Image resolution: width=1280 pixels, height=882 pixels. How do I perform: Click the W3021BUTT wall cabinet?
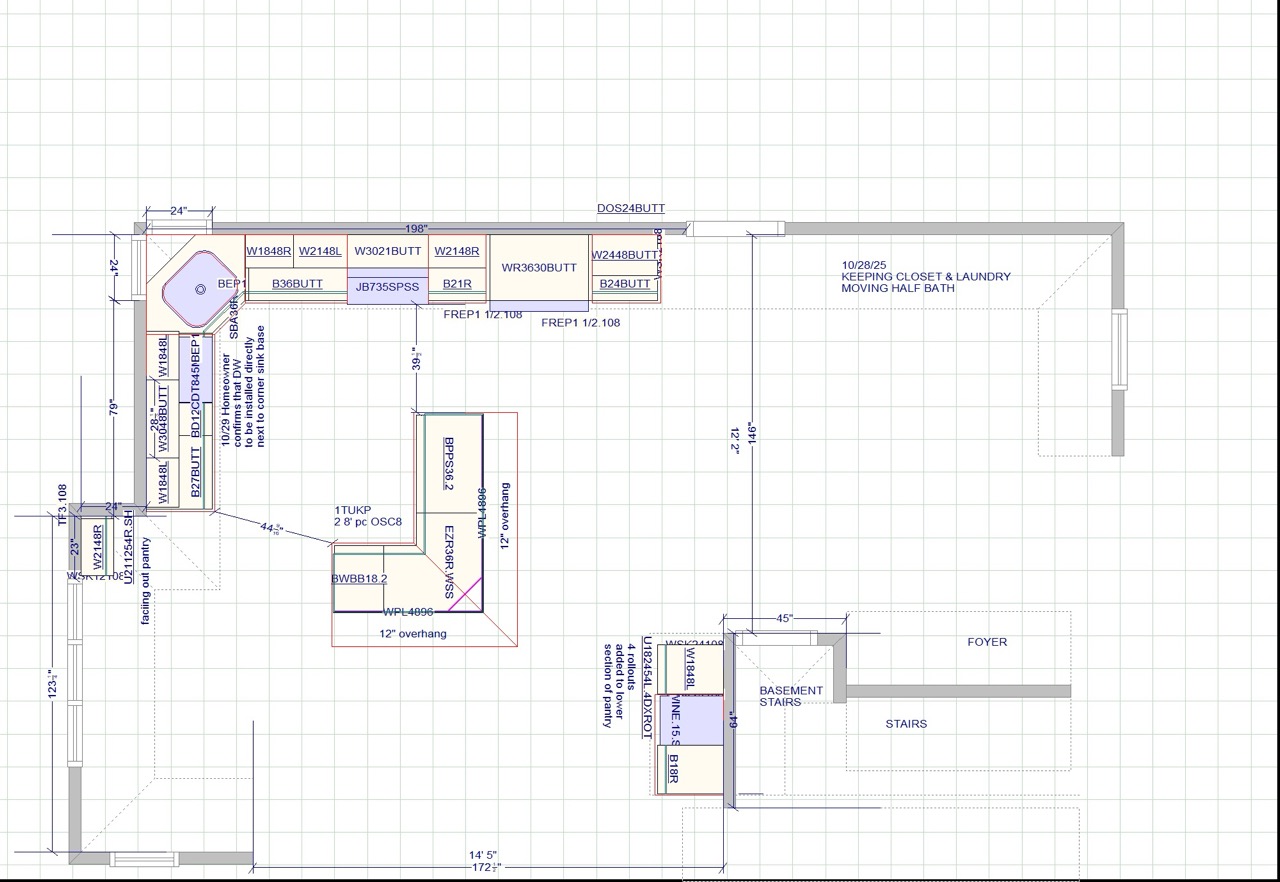[388, 251]
